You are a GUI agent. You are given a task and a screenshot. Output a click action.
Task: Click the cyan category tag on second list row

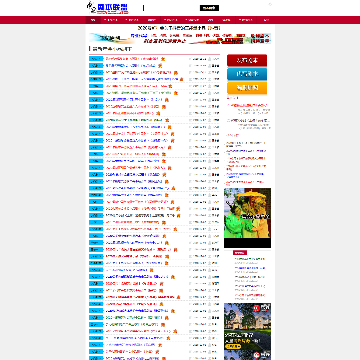(96, 66)
